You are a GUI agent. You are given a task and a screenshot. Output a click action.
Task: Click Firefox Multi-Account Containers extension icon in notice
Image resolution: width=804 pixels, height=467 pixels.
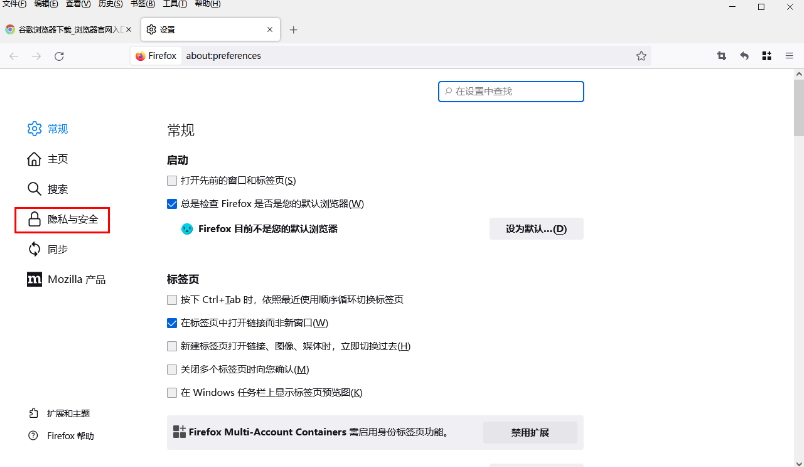click(x=179, y=432)
